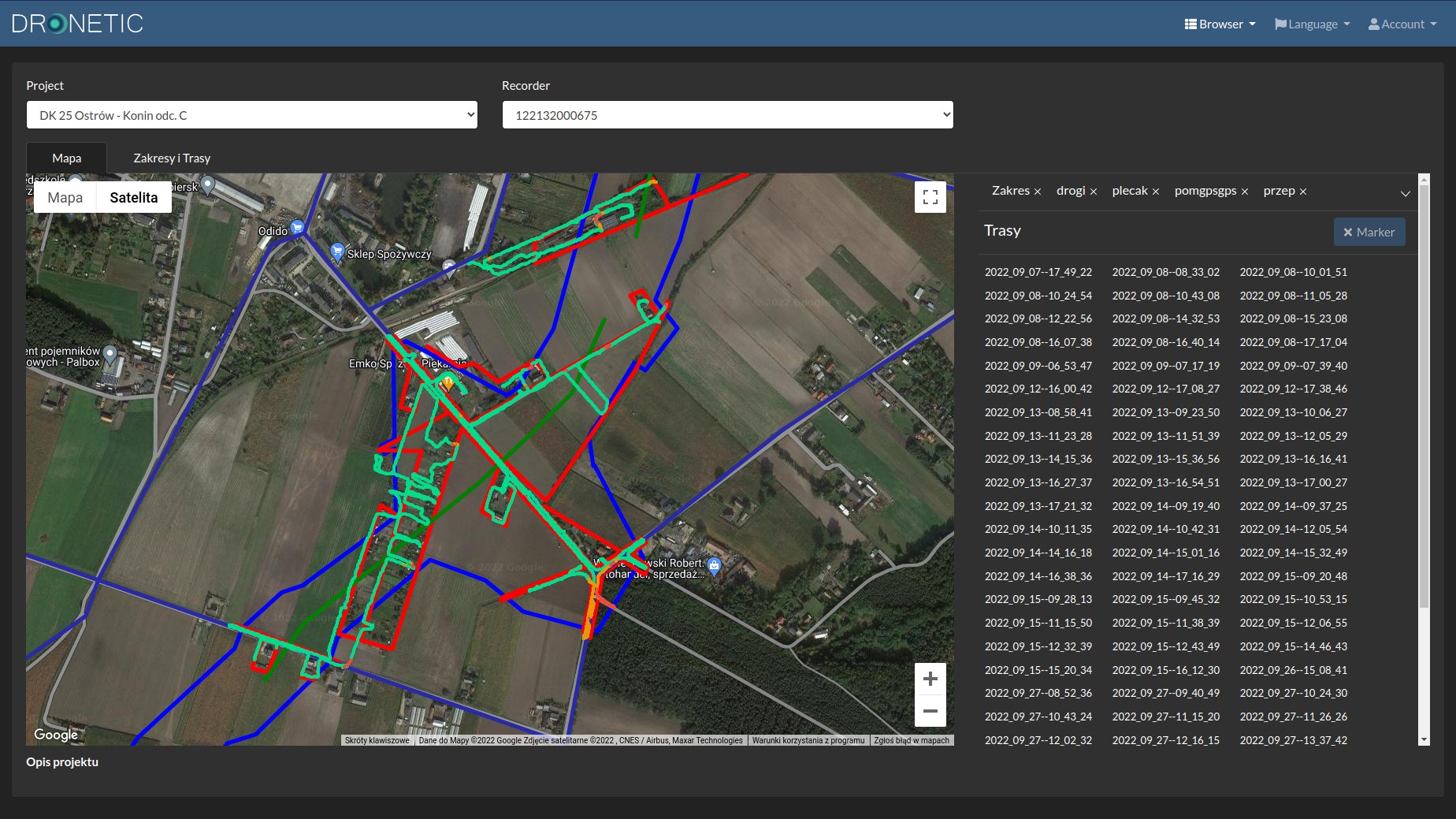
Task: Switch map to Mapa view
Action: pos(65,198)
